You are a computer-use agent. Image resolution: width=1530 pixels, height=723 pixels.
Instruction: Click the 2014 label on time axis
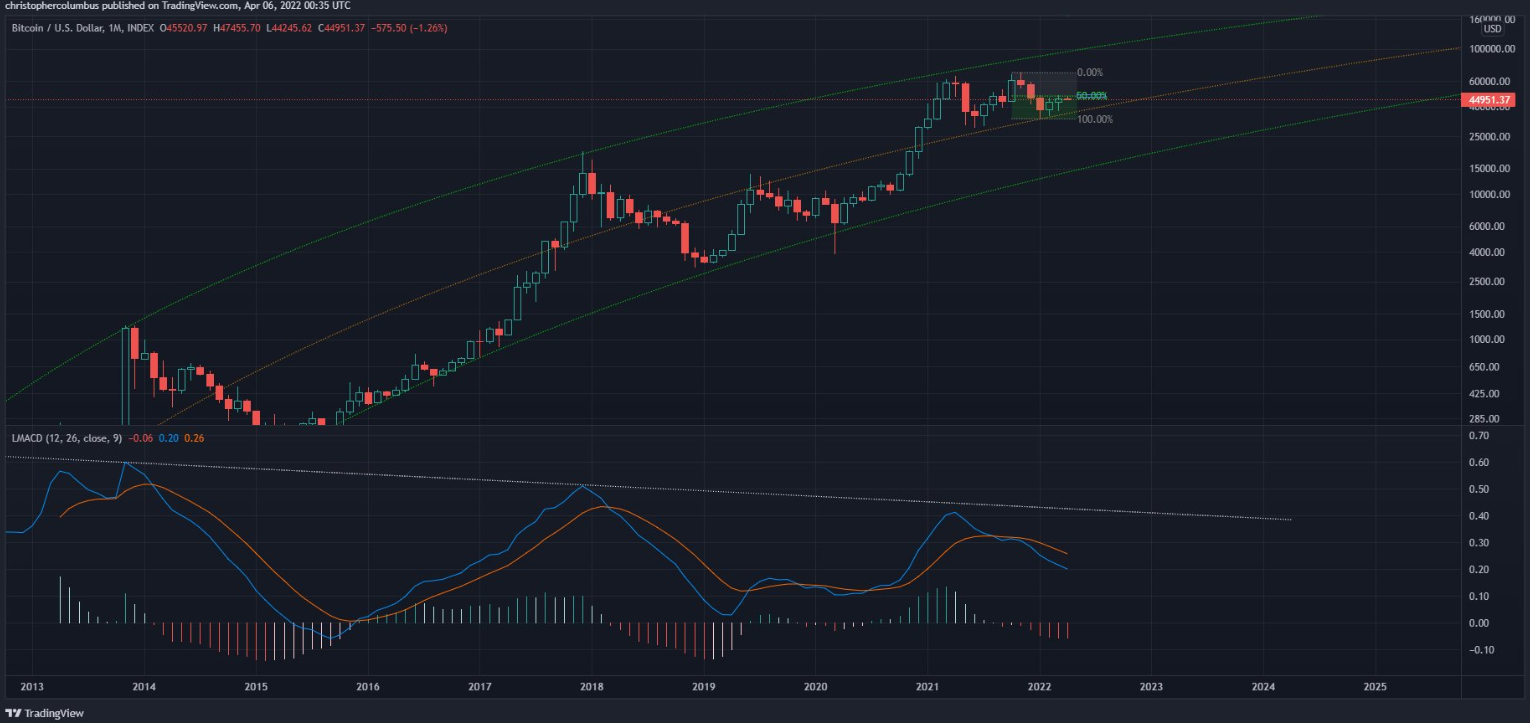(144, 687)
